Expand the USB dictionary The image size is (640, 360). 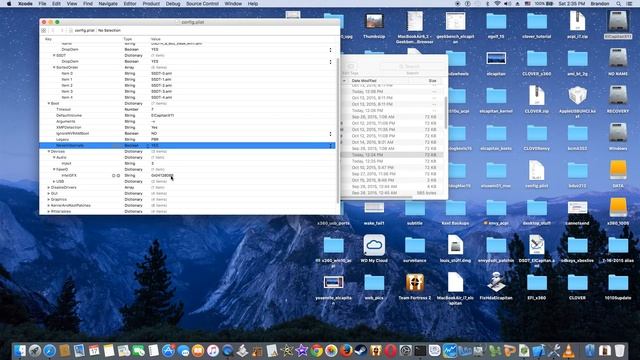click(x=54, y=182)
